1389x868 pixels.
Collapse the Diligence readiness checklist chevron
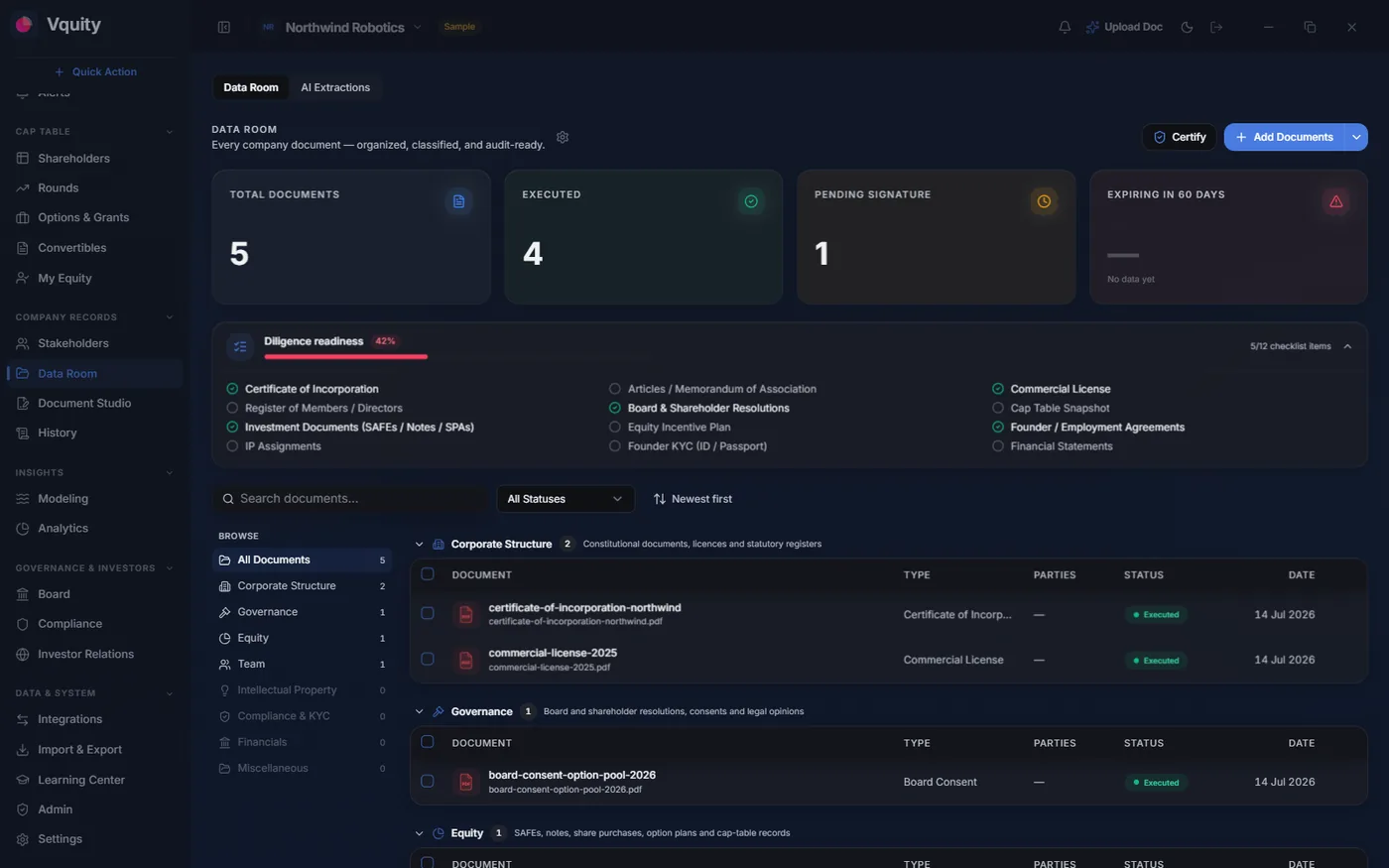pyautogui.click(x=1347, y=346)
